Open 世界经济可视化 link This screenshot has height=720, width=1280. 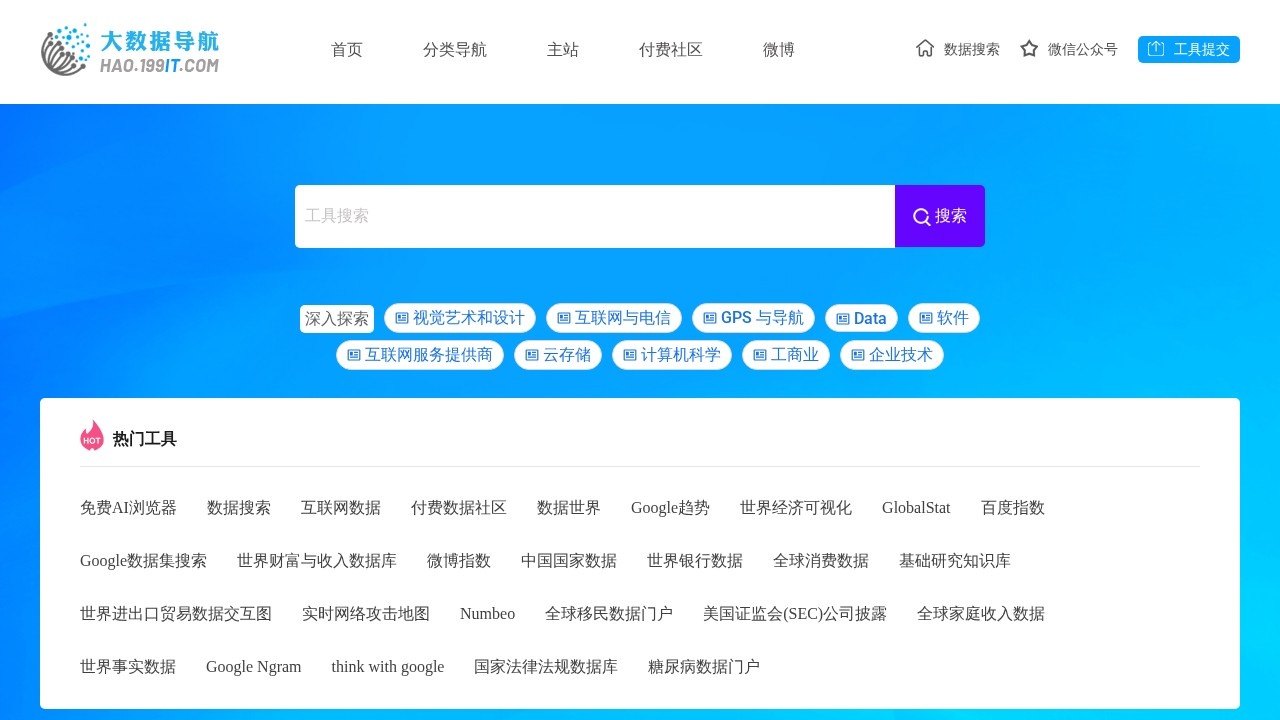click(x=796, y=508)
